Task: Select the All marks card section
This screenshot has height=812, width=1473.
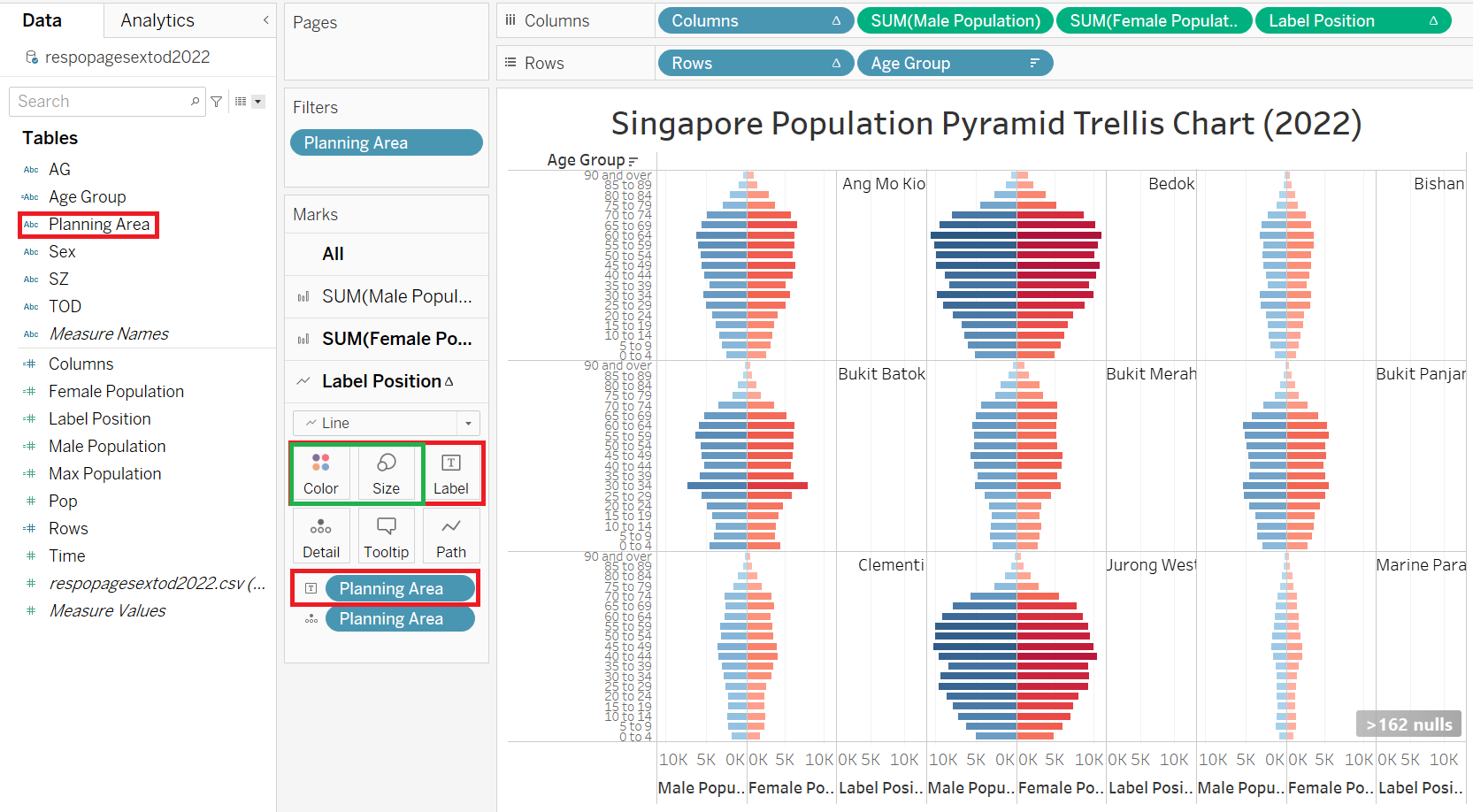Action: [334, 254]
